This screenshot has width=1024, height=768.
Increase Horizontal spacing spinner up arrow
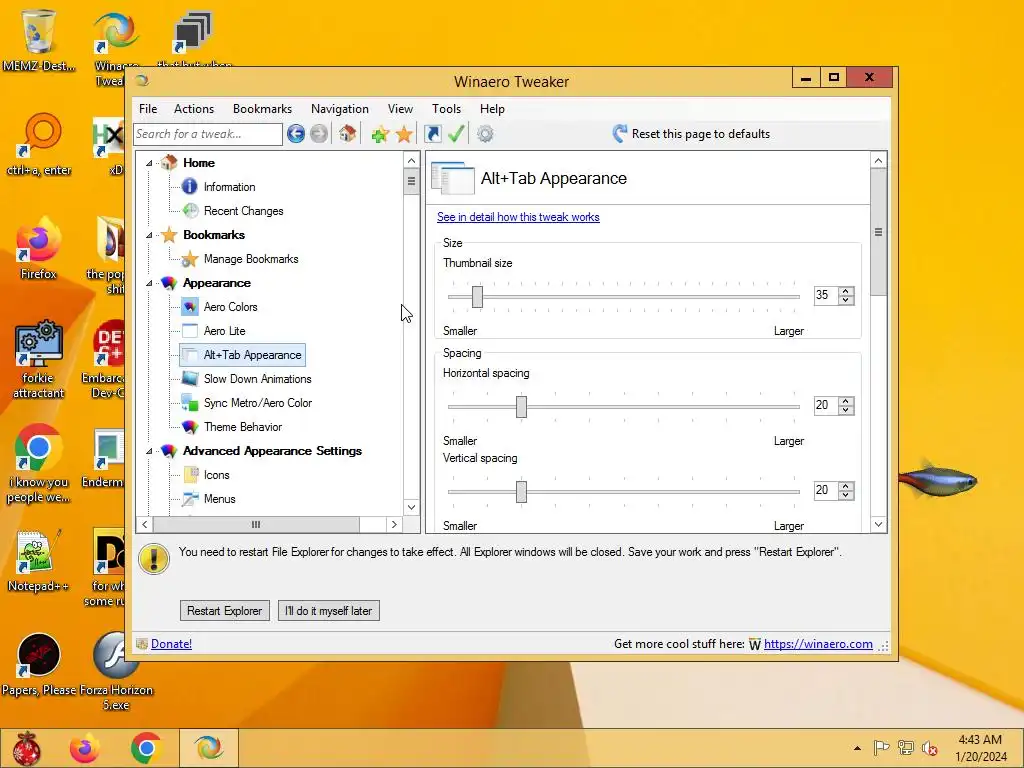[846, 402]
